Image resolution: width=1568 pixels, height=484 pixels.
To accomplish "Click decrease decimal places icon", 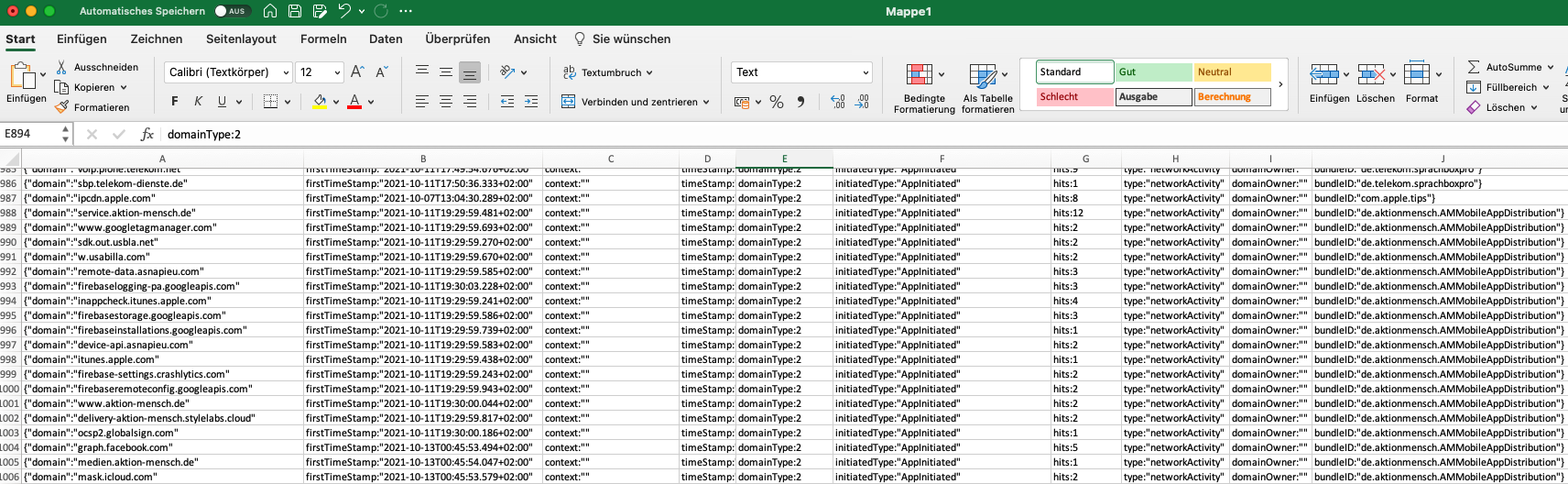I will click(x=862, y=102).
